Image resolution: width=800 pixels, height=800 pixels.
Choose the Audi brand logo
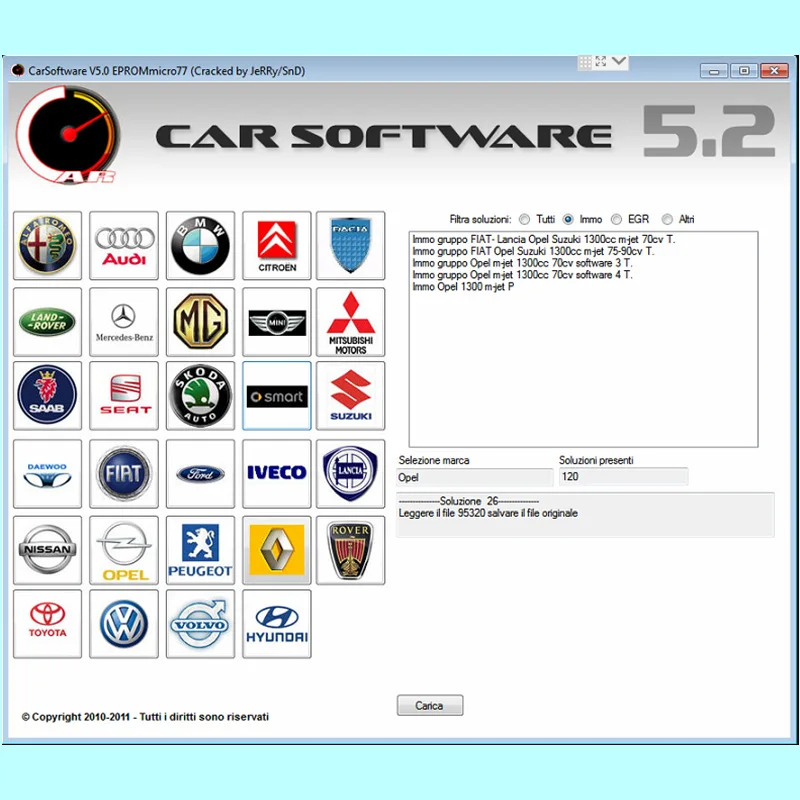[x=124, y=245]
